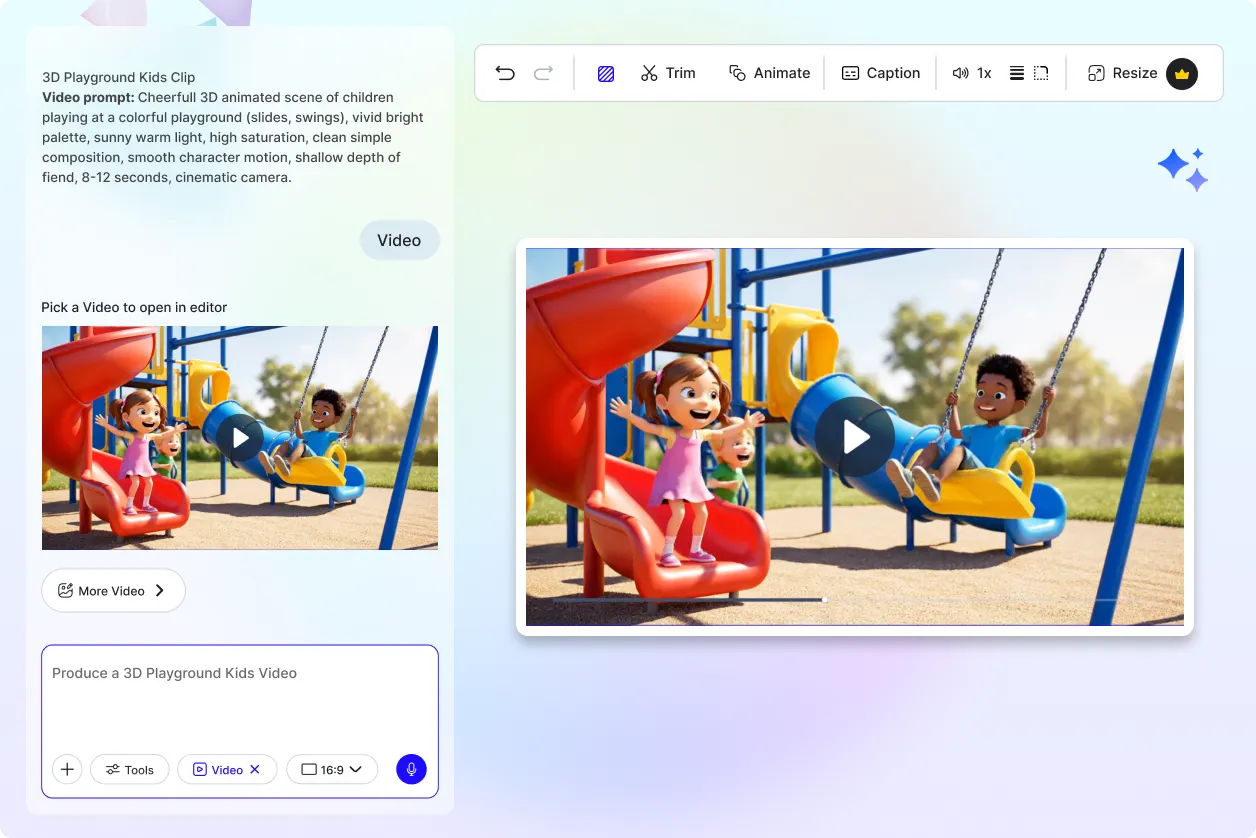Click the undo icon

tap(505, 72)
